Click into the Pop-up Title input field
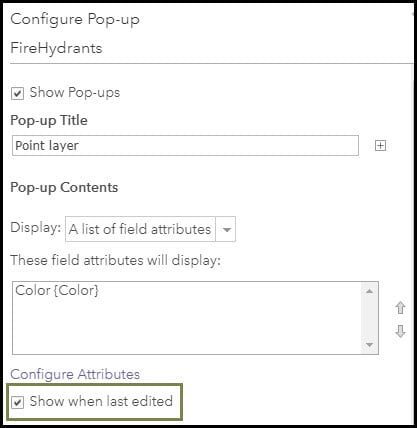 185,145
